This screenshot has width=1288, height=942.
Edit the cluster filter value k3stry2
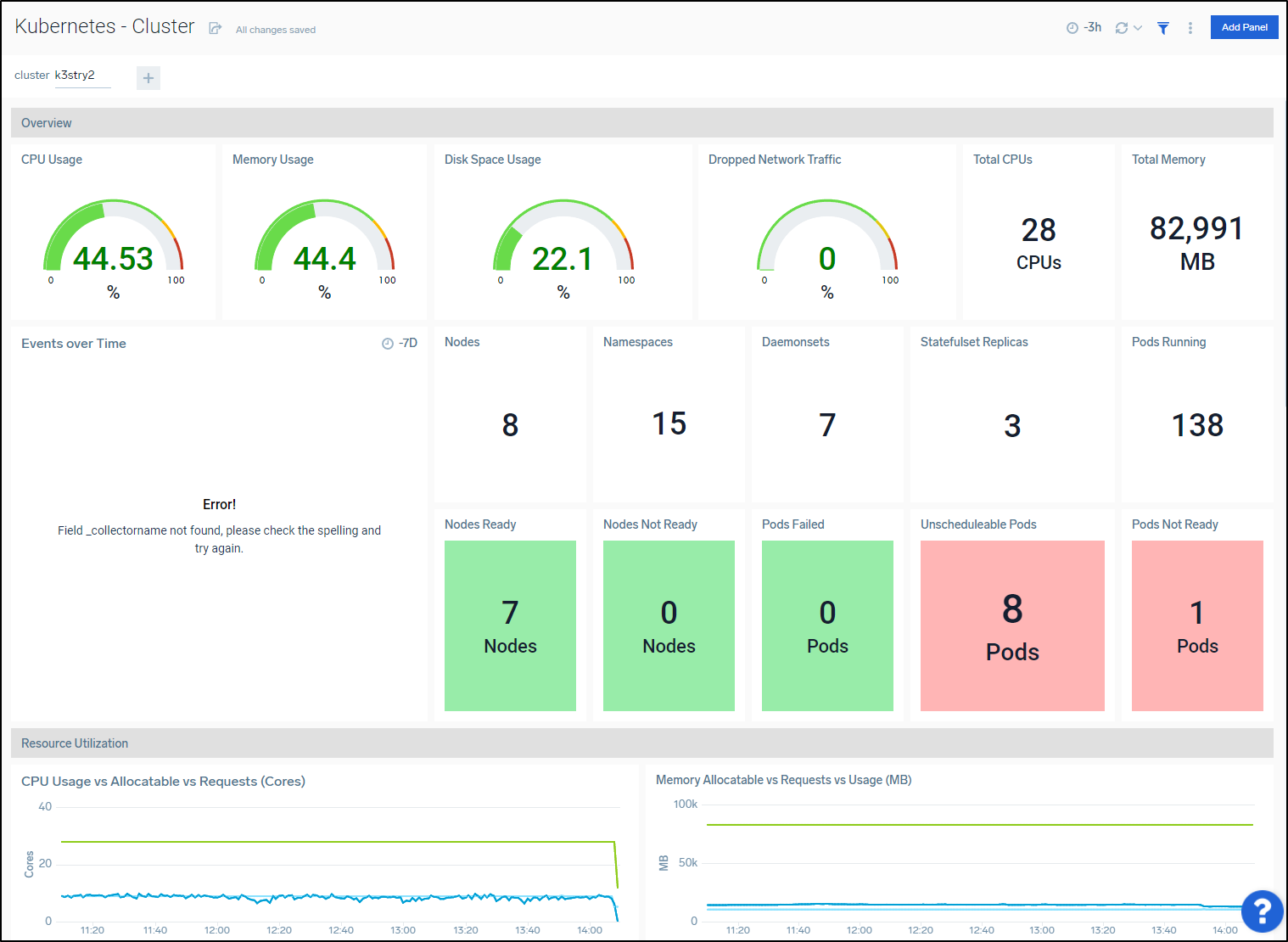pyautogui.click(x=82, y=76)
